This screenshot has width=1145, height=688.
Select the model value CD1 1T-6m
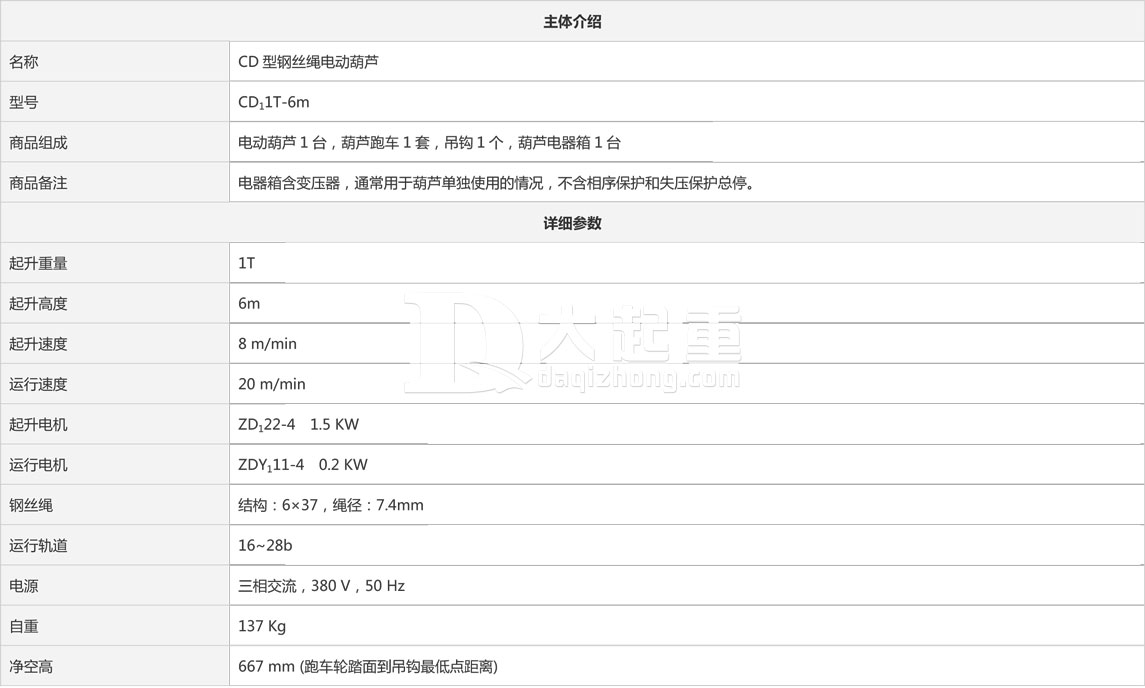(274, 103)
